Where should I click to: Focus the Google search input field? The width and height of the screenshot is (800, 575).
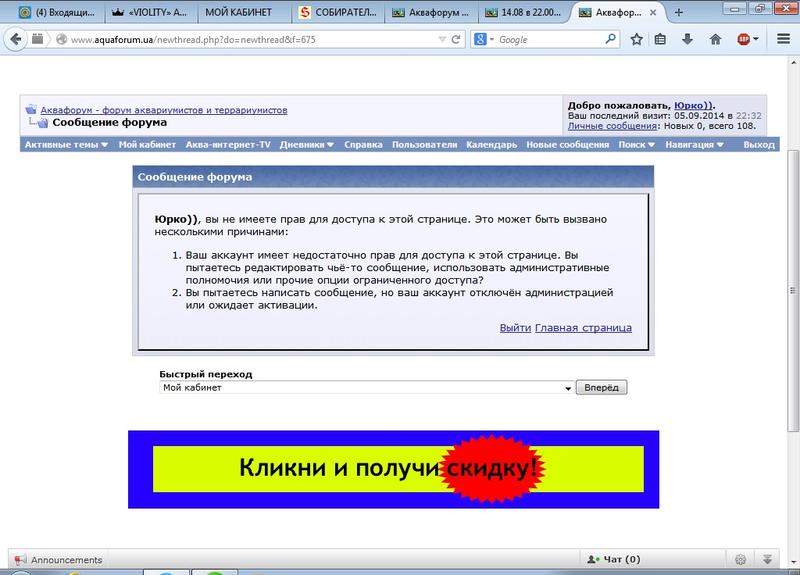click(x=550, y=39)
